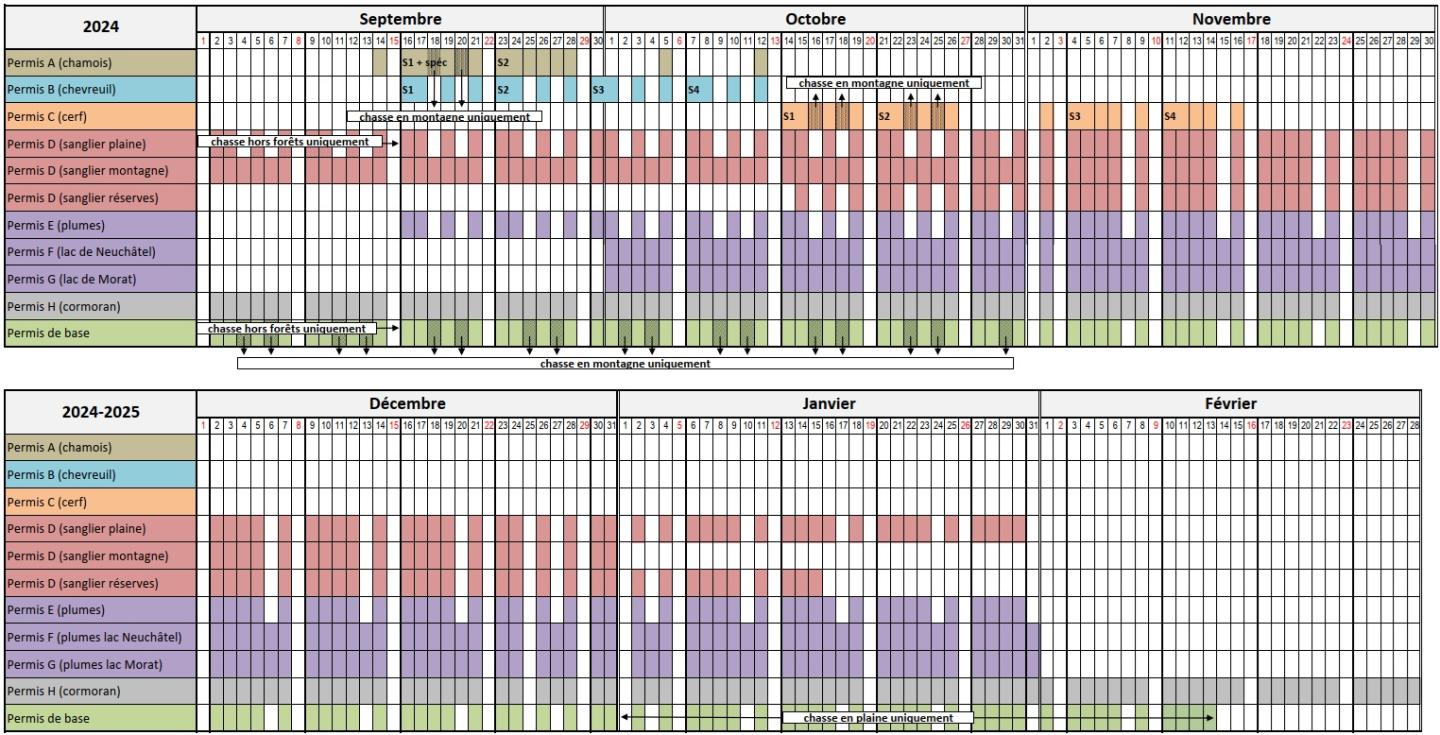1440x735 pixels.
Task: Click Permis G (plumes lac Morat) row label
Action: tap(99, 664)
